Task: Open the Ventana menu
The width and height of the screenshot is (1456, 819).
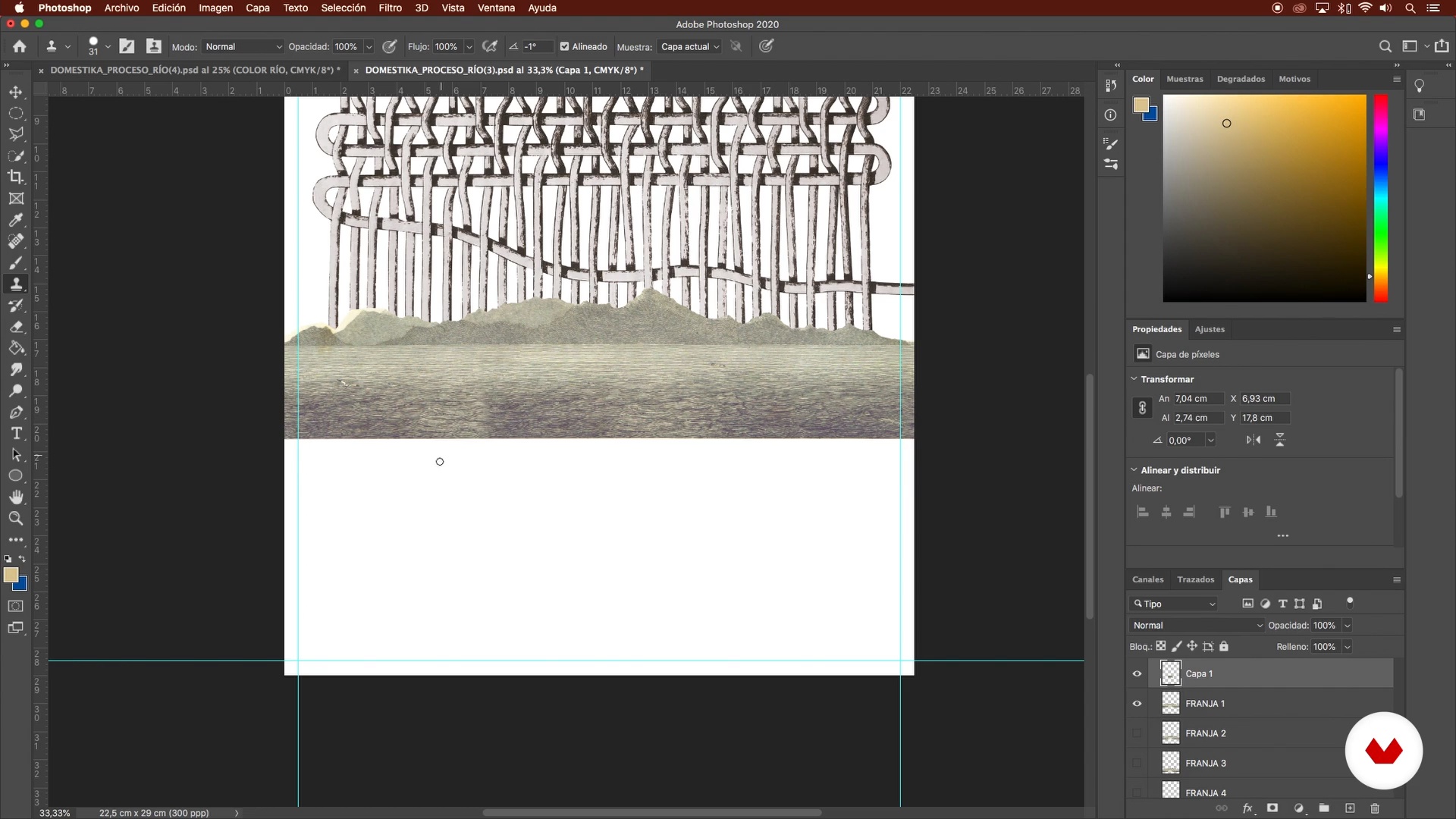Action: (496, 8)
